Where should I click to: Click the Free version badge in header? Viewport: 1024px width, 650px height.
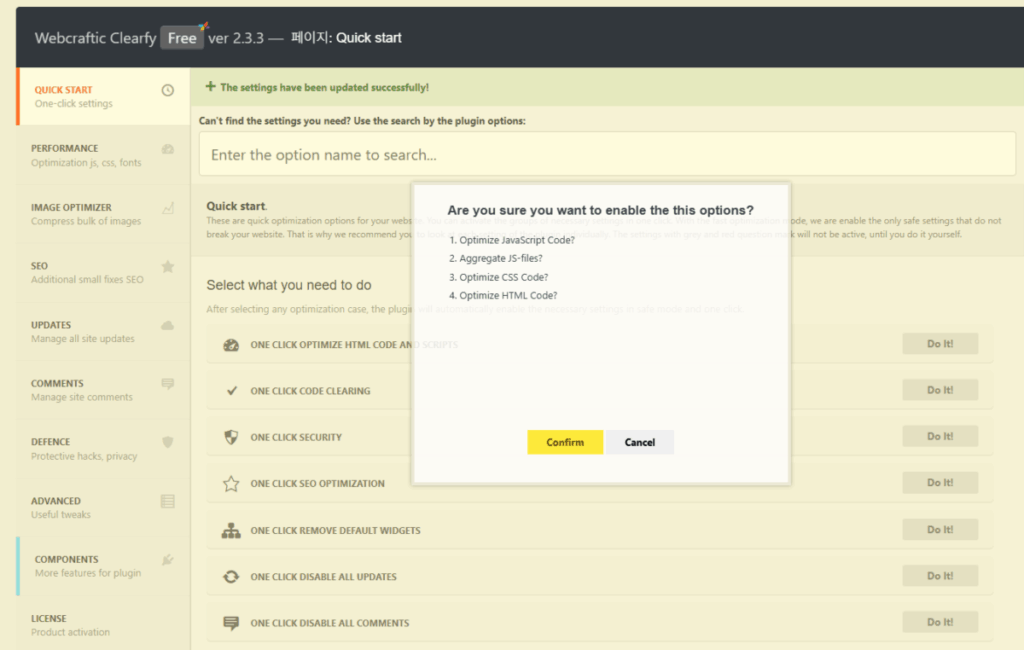[x=182, y=38]
